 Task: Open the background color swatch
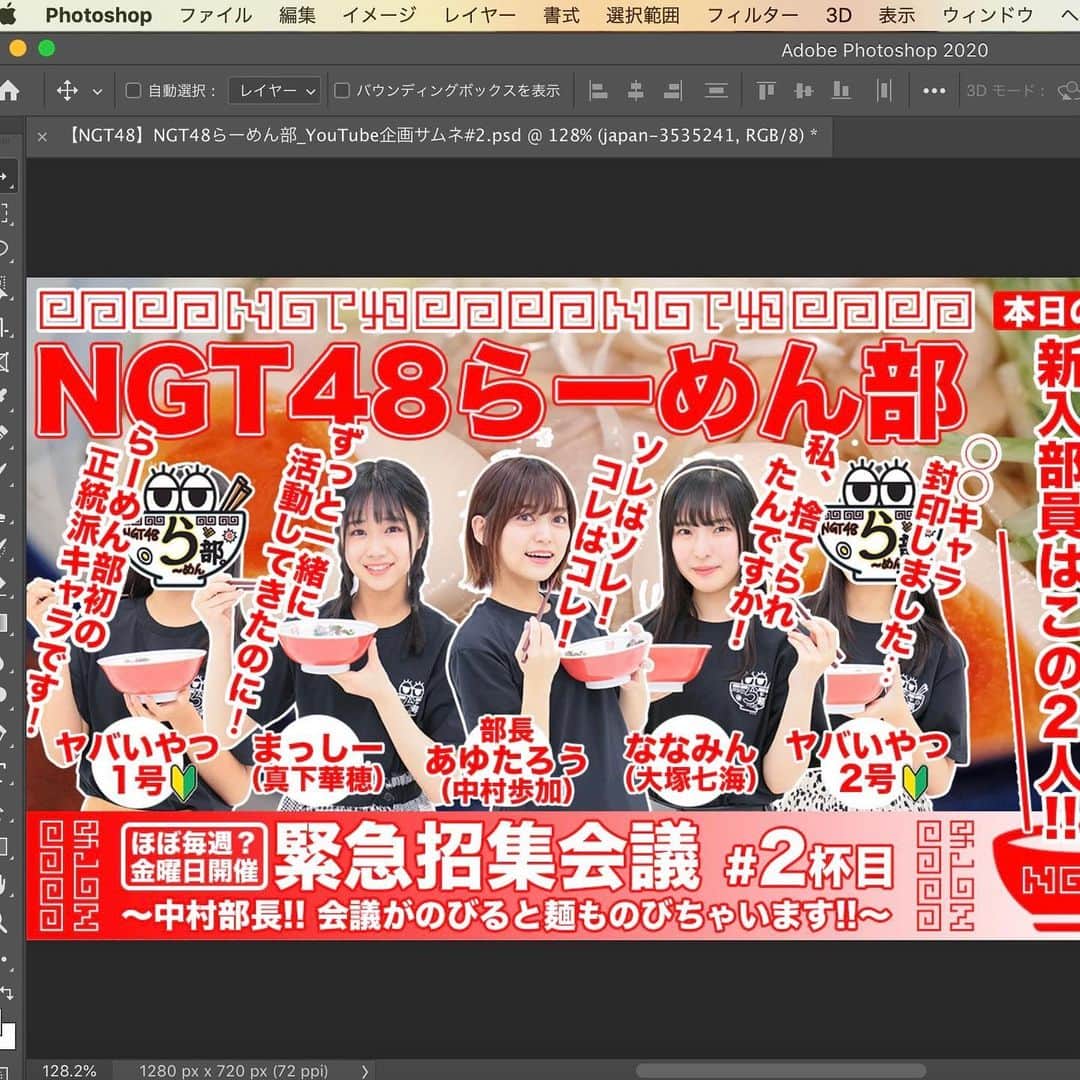(x=7, y=1036)
